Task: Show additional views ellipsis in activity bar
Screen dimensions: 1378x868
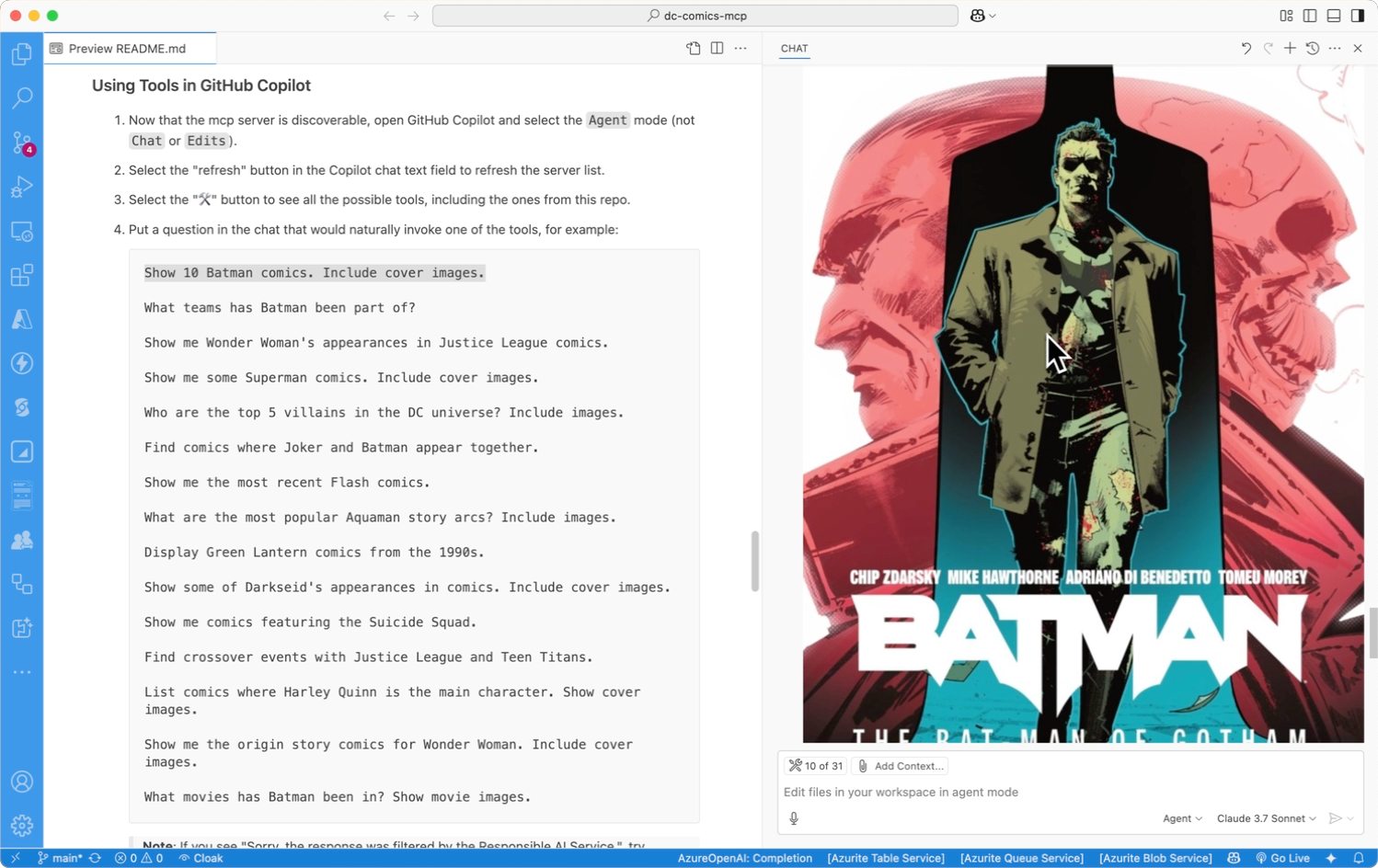Action: point(22,672)
